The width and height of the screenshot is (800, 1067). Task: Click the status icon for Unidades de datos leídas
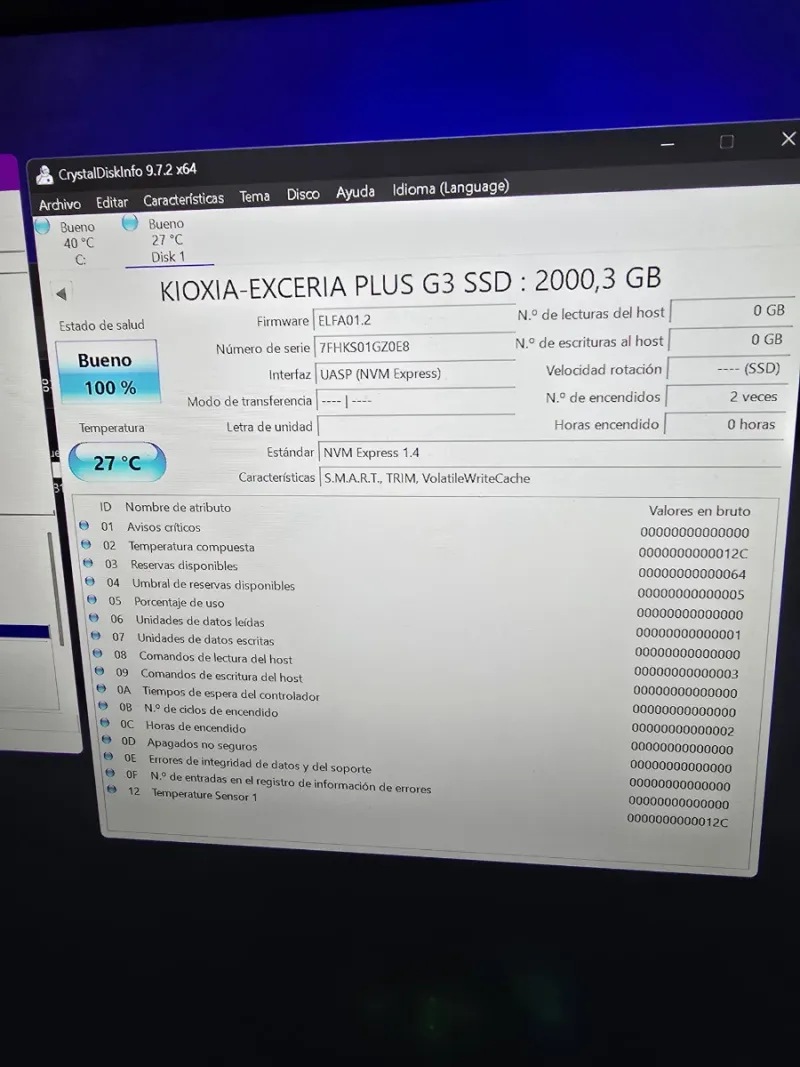(94, 618)
